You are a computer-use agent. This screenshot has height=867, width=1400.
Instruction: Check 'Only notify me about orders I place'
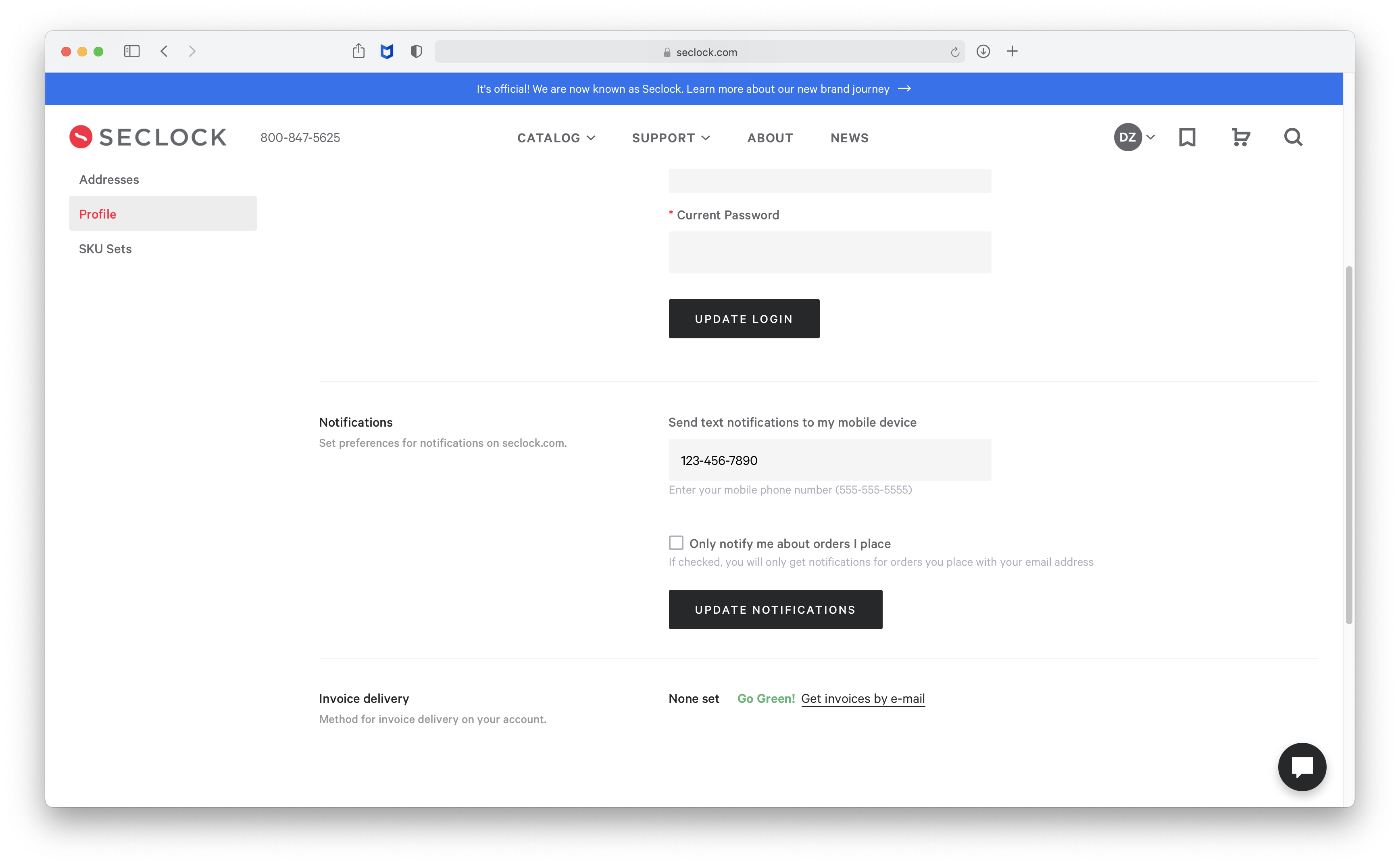point(676,542)
